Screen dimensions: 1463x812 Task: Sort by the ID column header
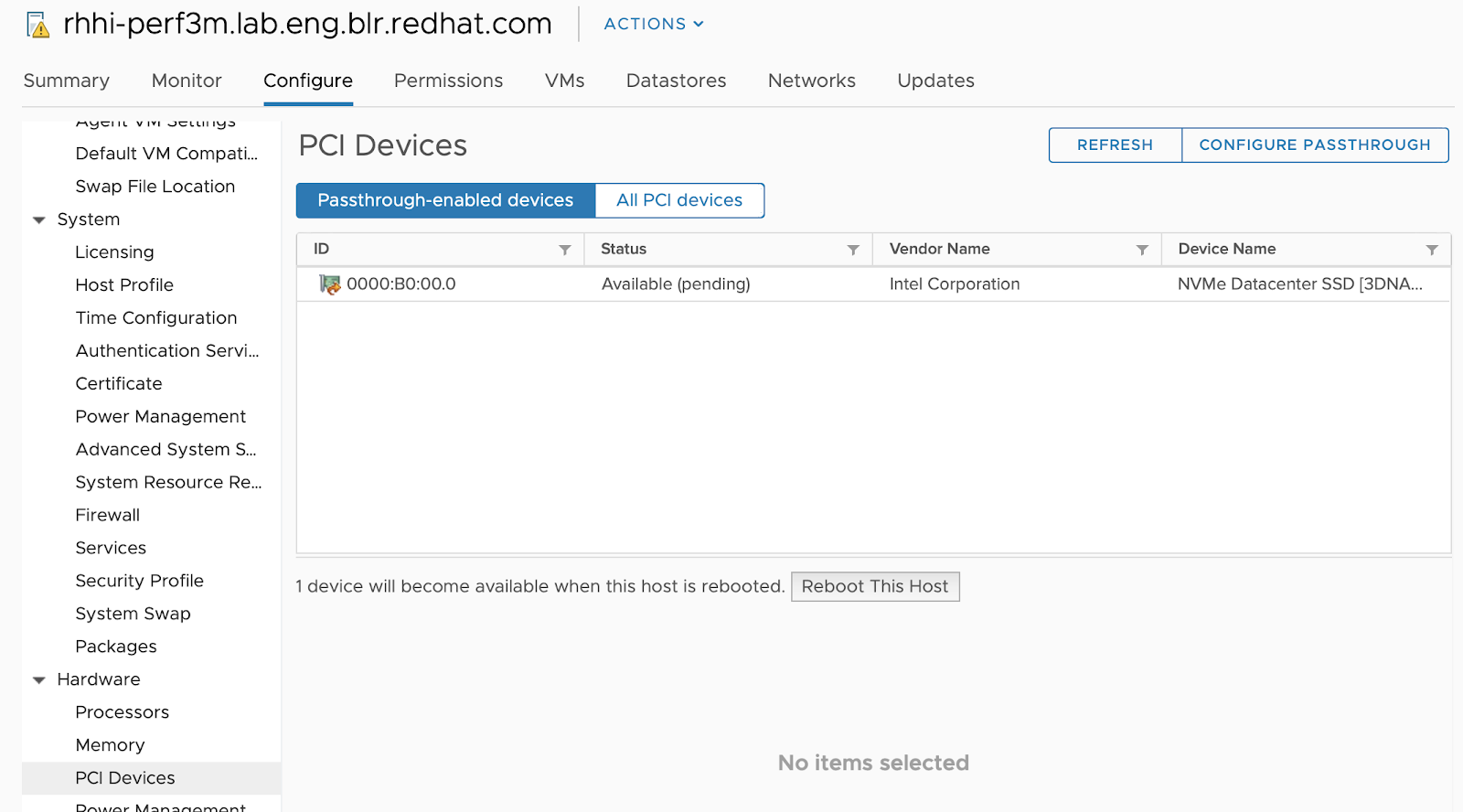[322, 249]
